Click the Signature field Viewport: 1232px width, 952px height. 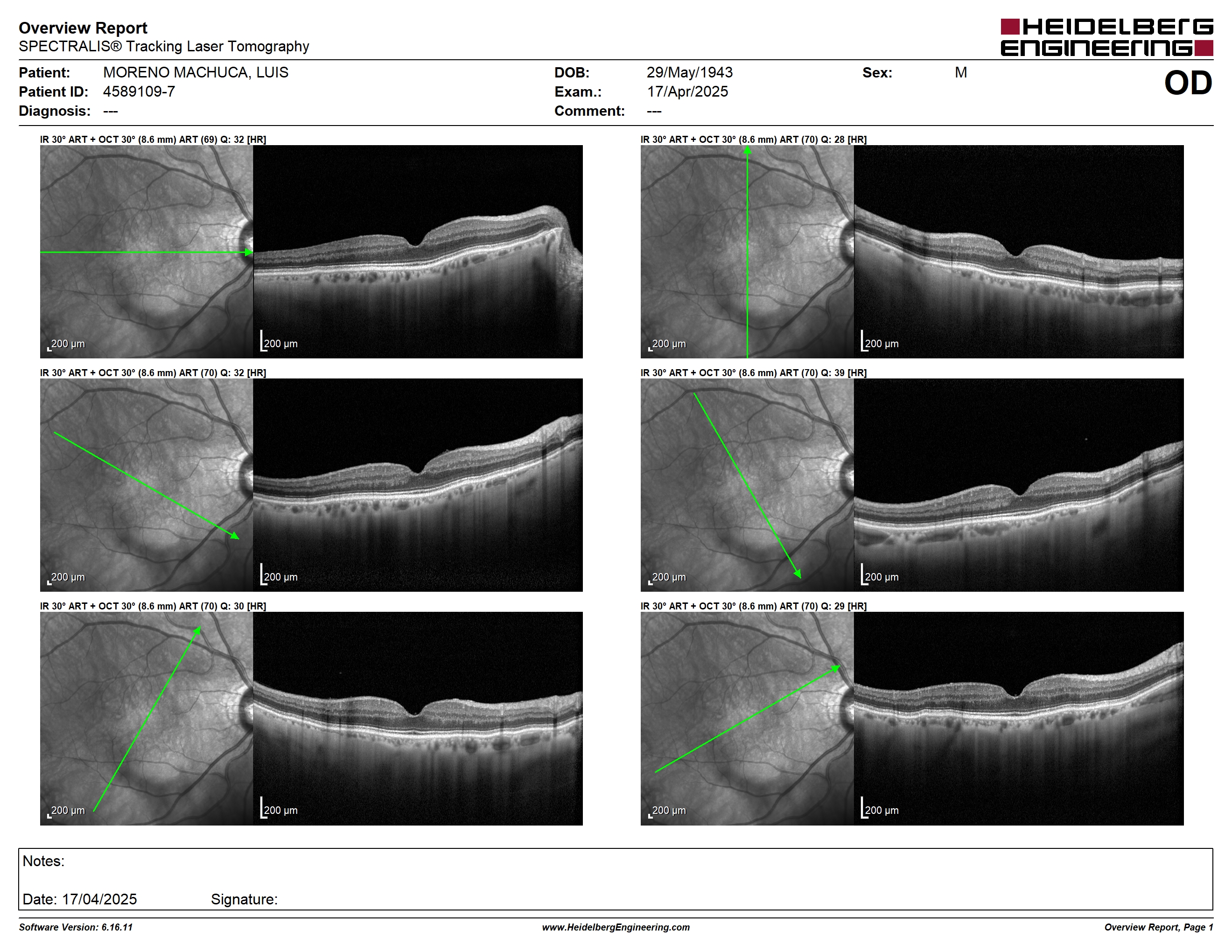tap(244, 899)
